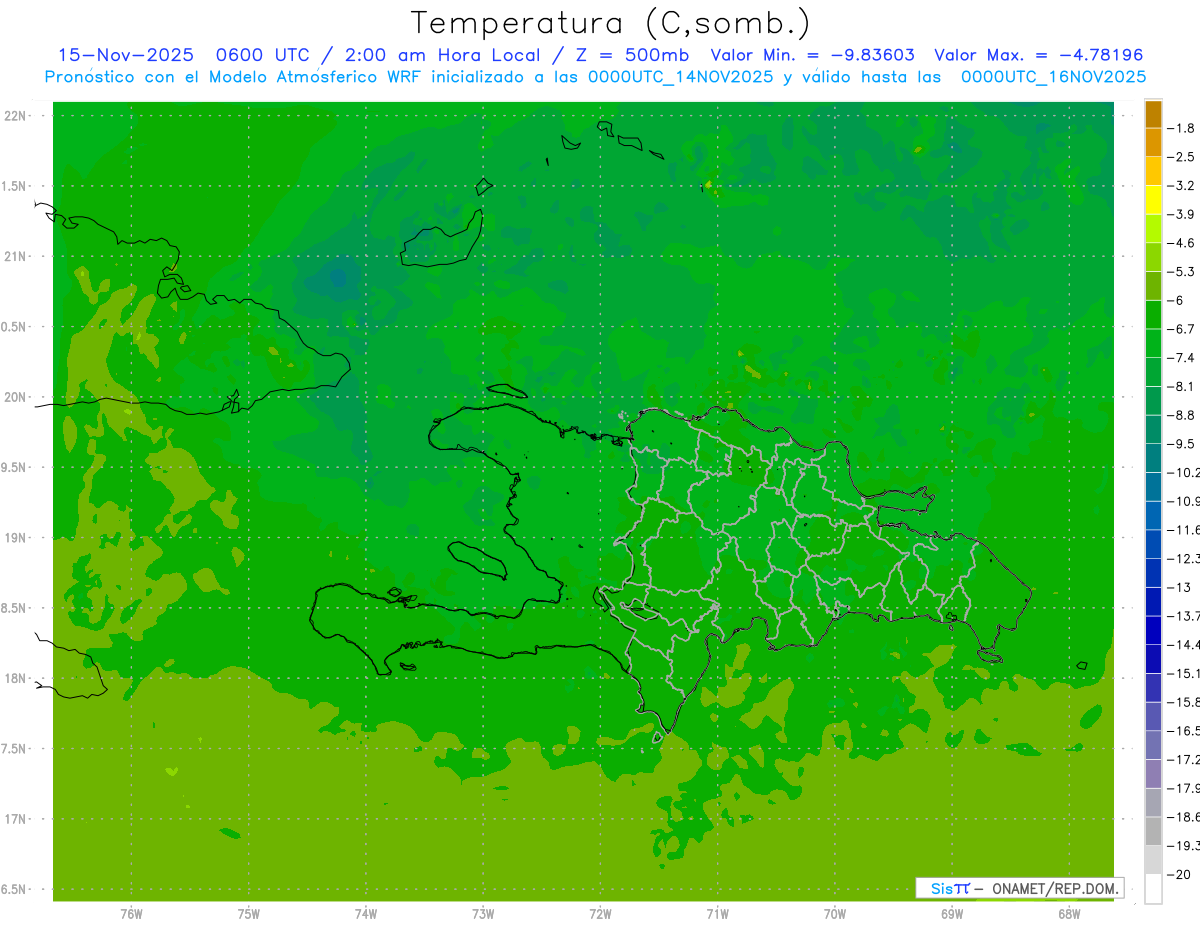The width and height of the screenshot is (1200, 927).
Task: Click the "-18.6" color scale label
Action: (1184, 817)
